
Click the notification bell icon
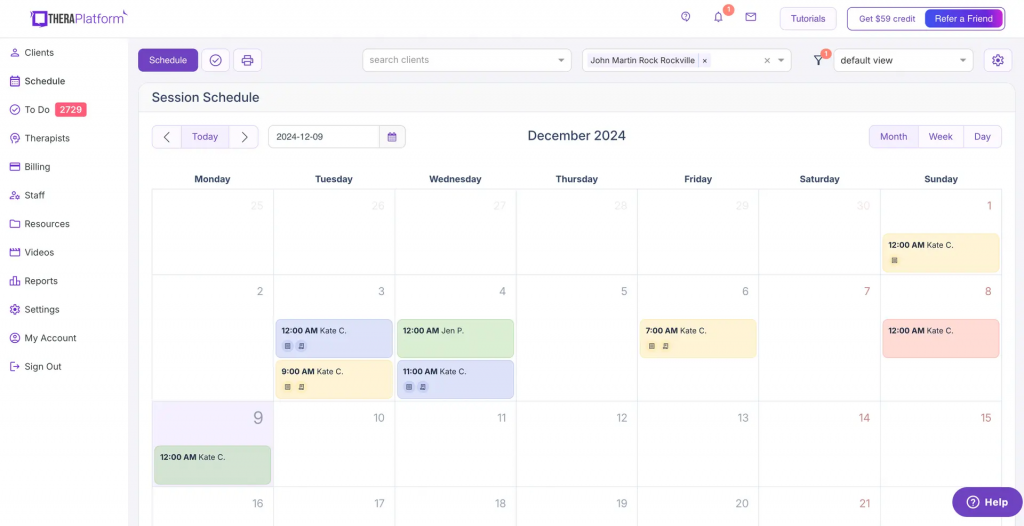pyautogui.click(x=718, y=18)
